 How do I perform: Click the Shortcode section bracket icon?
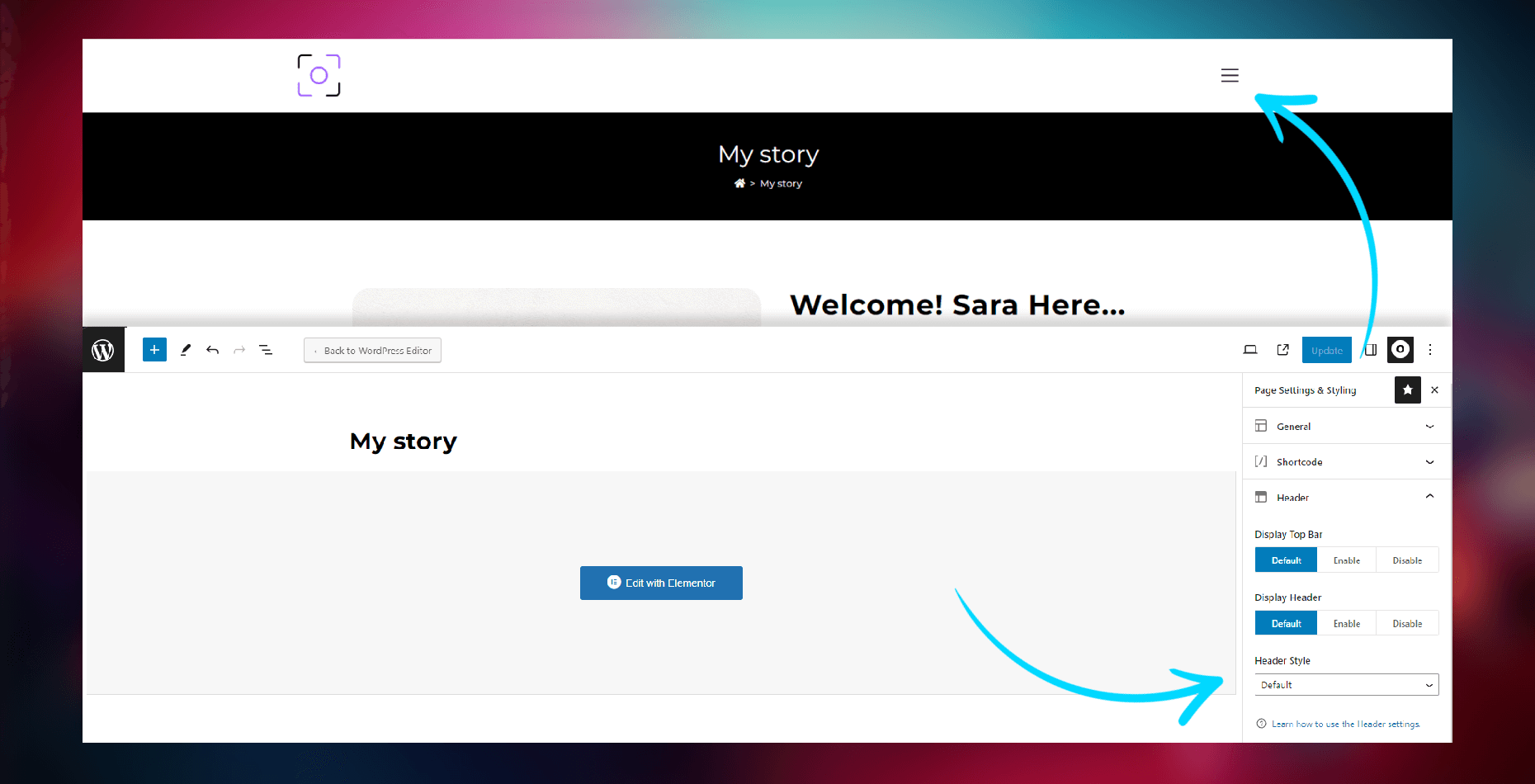(1261, 461)
